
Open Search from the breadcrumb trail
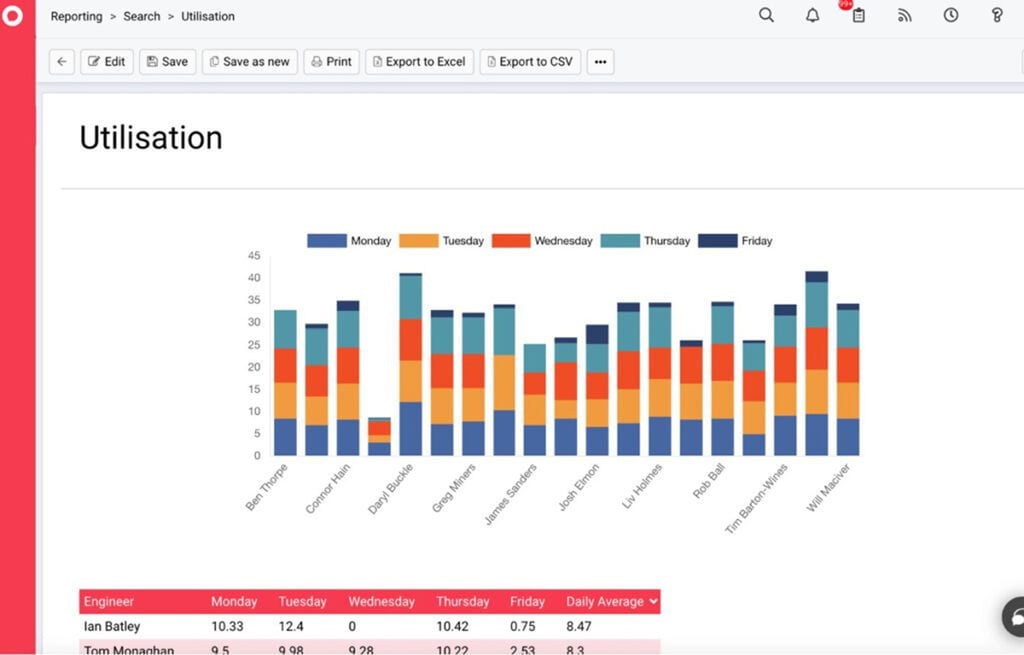[141, 16]
